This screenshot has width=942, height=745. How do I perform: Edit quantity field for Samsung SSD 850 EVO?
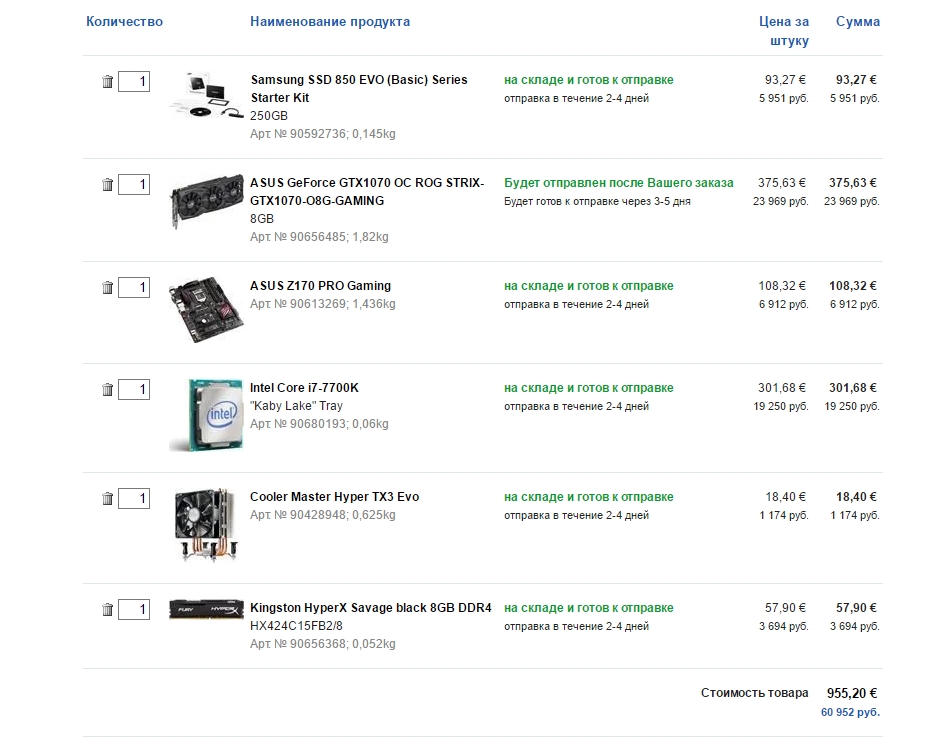pyautogui.click(x=134, y=82)
